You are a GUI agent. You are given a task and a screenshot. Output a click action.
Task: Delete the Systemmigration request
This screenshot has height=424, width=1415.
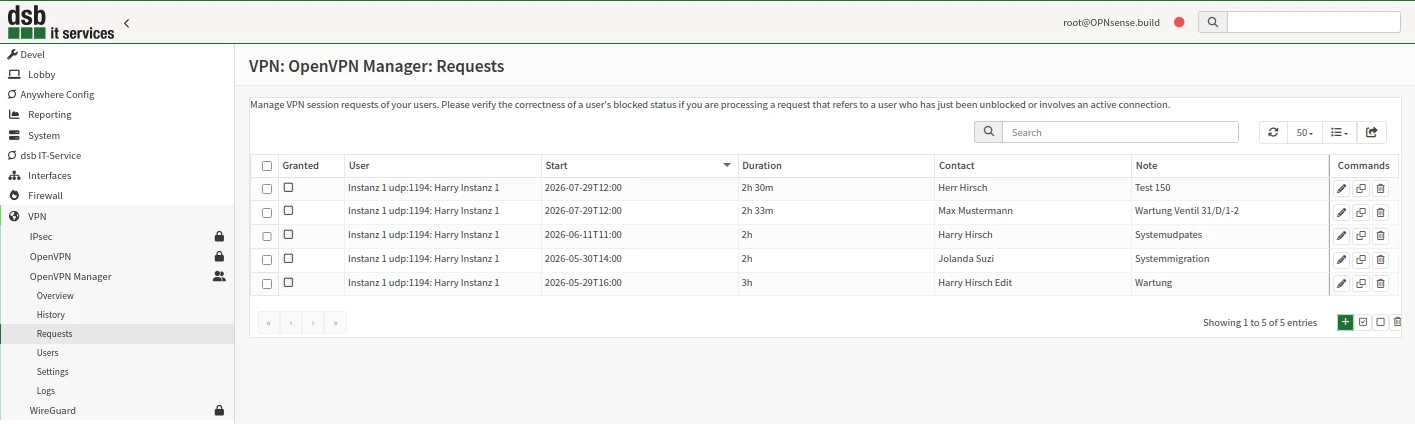click(1380, 260)
